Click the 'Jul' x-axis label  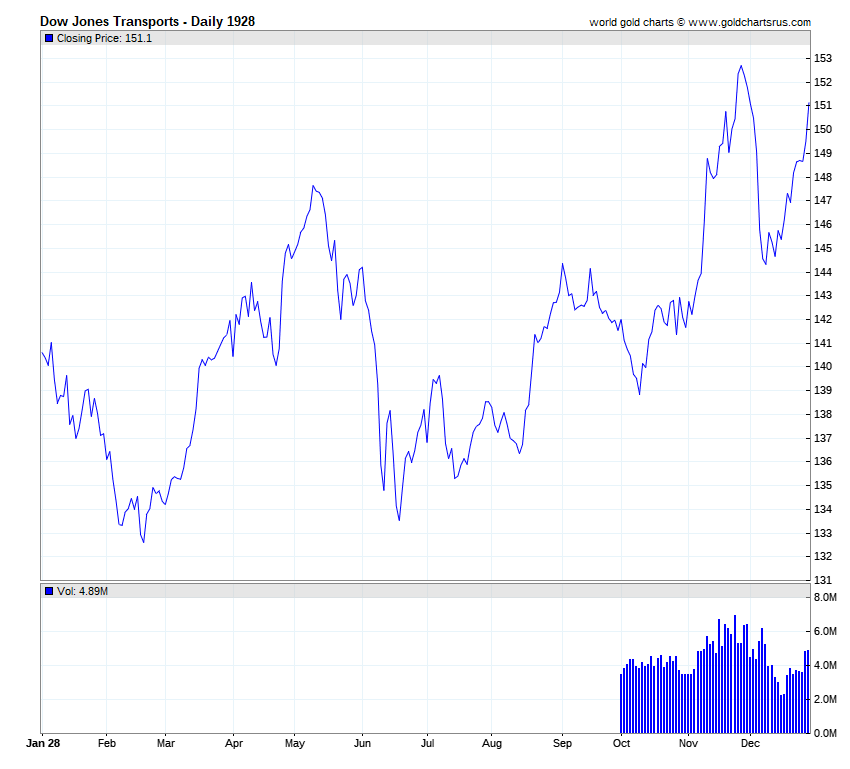427,744
